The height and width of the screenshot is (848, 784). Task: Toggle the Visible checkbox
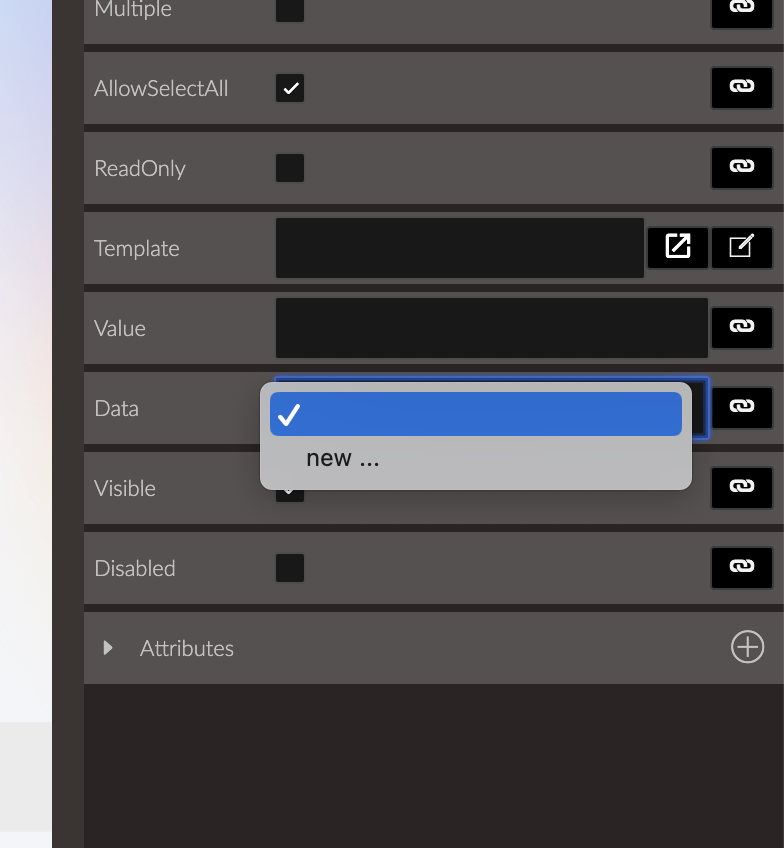[x=290, y=495]
